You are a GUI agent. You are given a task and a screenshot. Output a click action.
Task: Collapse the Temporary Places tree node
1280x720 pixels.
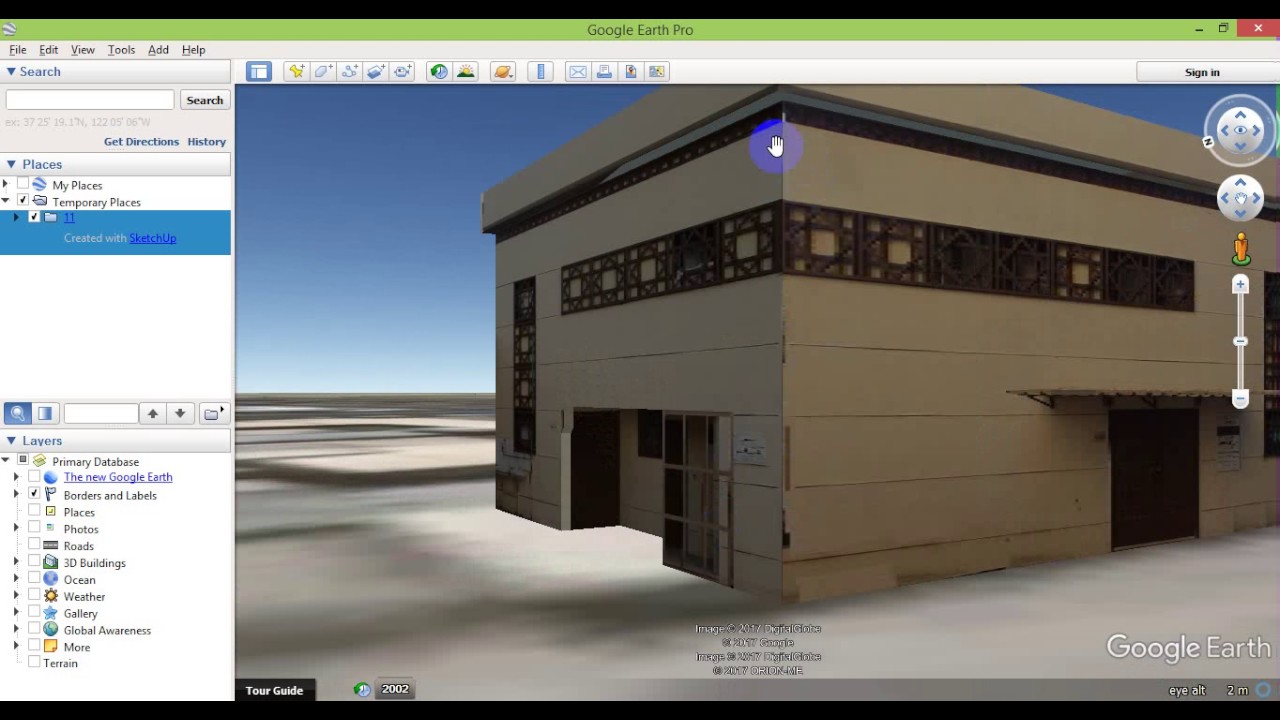click(6, 201)
